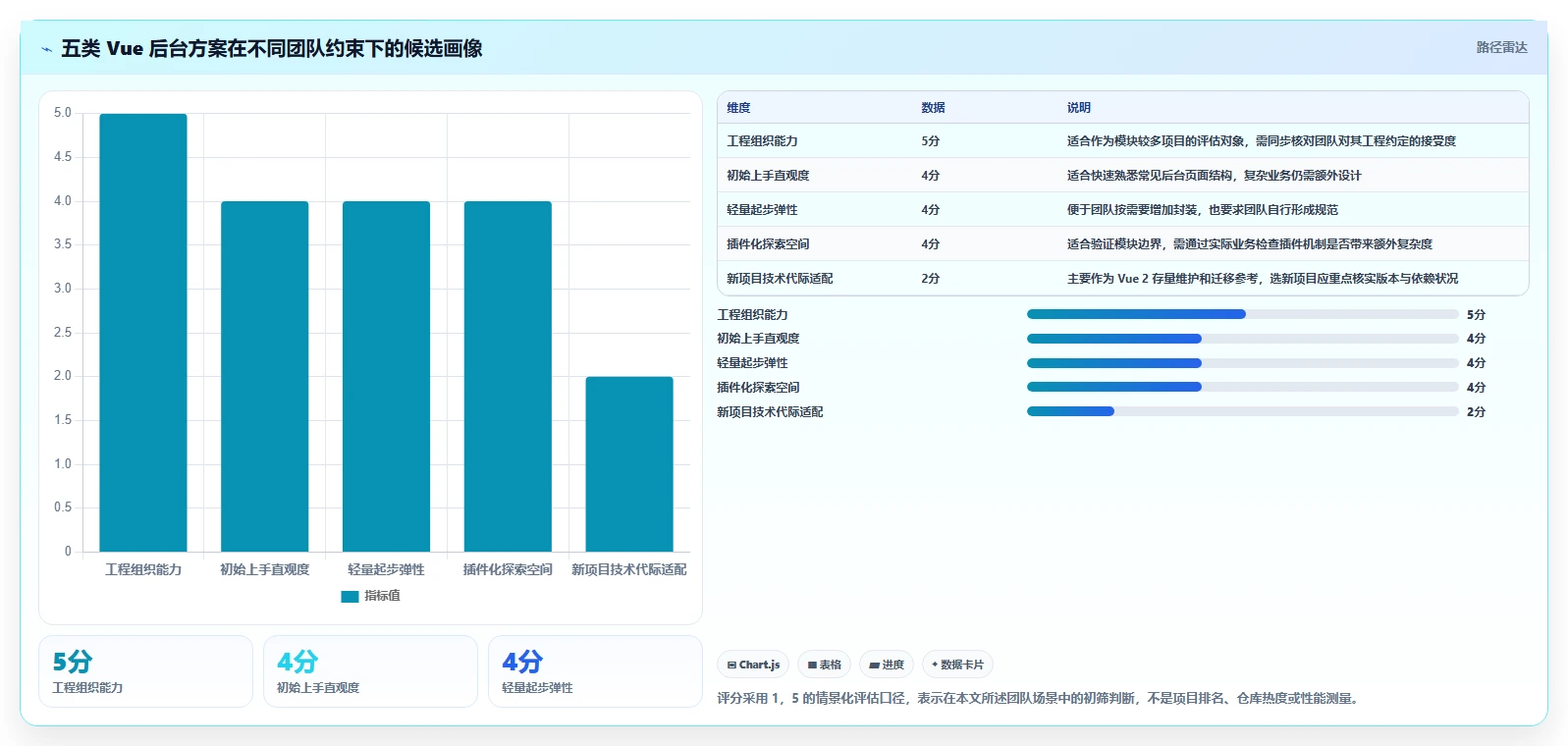Click the description starting 适合作为模块较多项目

click(1262, 141)
